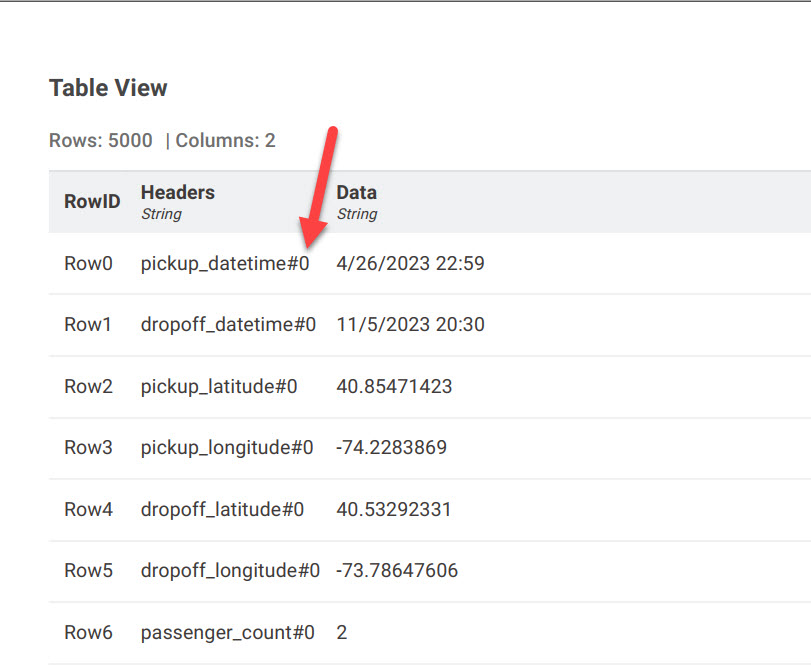Click the dropoff_latitude#0 cell
This screenshot has width=811, height=666.
coord(222,509)
